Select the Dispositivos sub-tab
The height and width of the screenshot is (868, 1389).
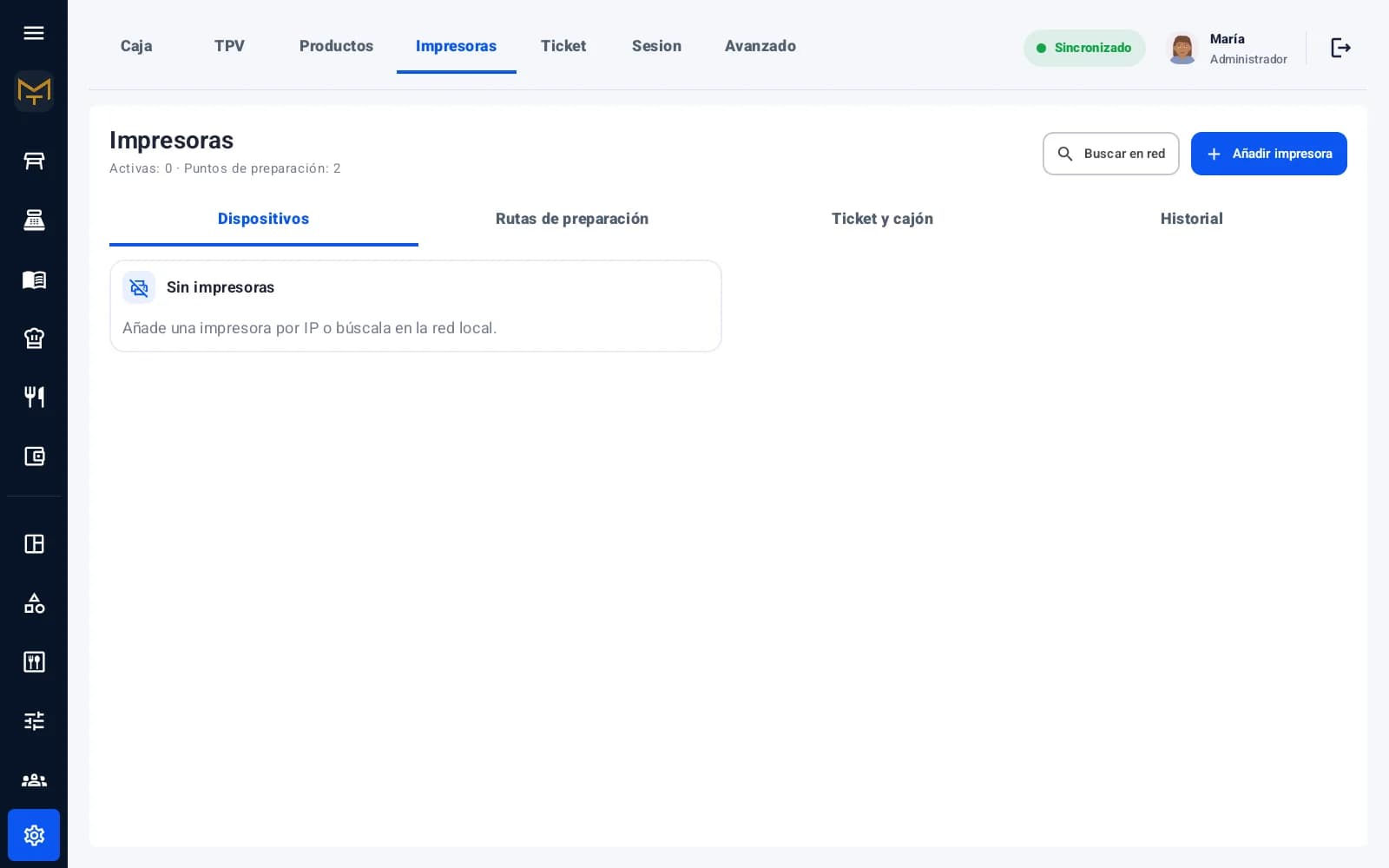(x=264, y=219)
